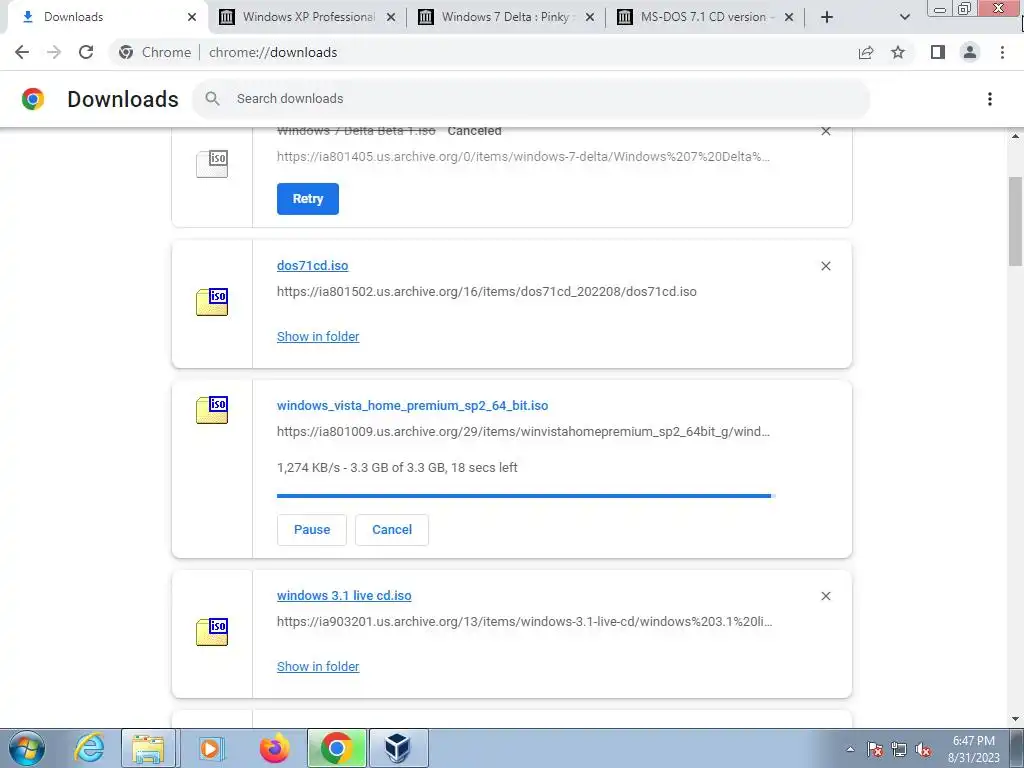Image resolution: width=1024 pixels, height=768 pixels.
Task: Click the Search downloads field
Action: point(532,99)
